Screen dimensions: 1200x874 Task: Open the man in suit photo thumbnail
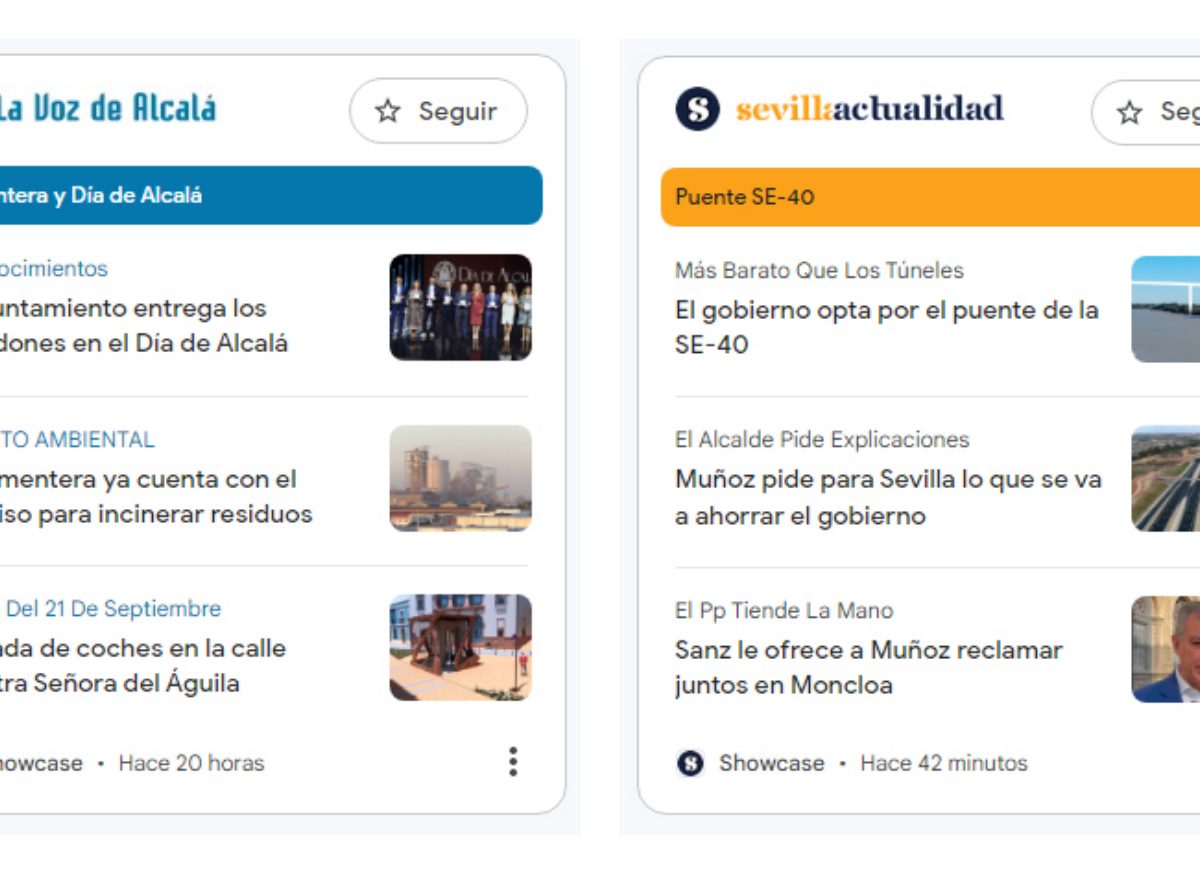pyautogui.click(x=1165, y=649)
